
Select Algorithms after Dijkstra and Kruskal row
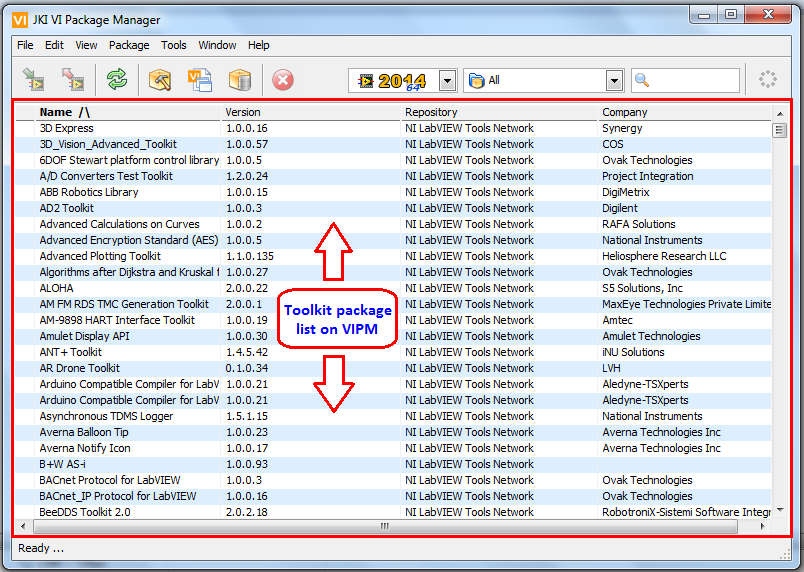click(x=393, y=272)
